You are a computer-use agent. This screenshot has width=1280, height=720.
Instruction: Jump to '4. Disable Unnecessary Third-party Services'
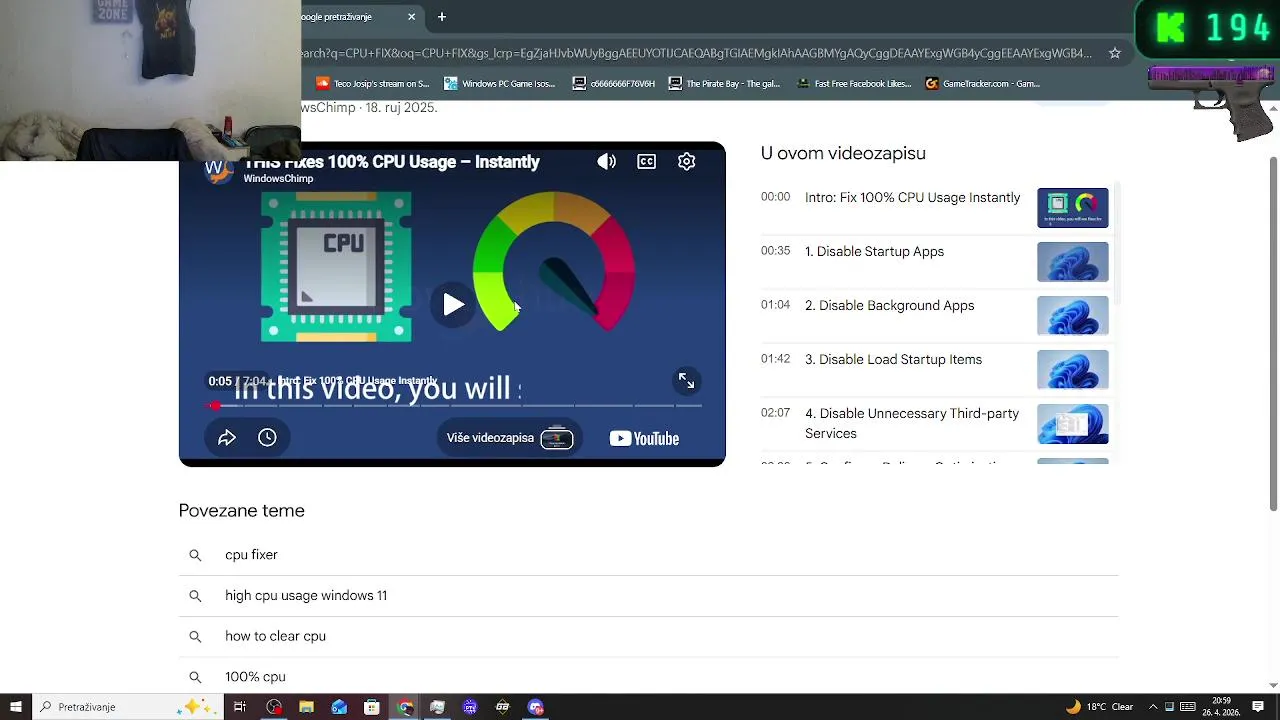(x=912, y=424)
